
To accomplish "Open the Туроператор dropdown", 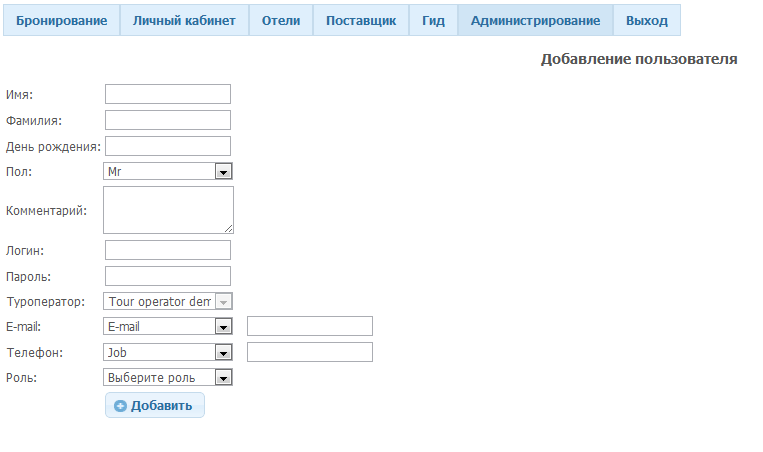I will coord(168,301).
